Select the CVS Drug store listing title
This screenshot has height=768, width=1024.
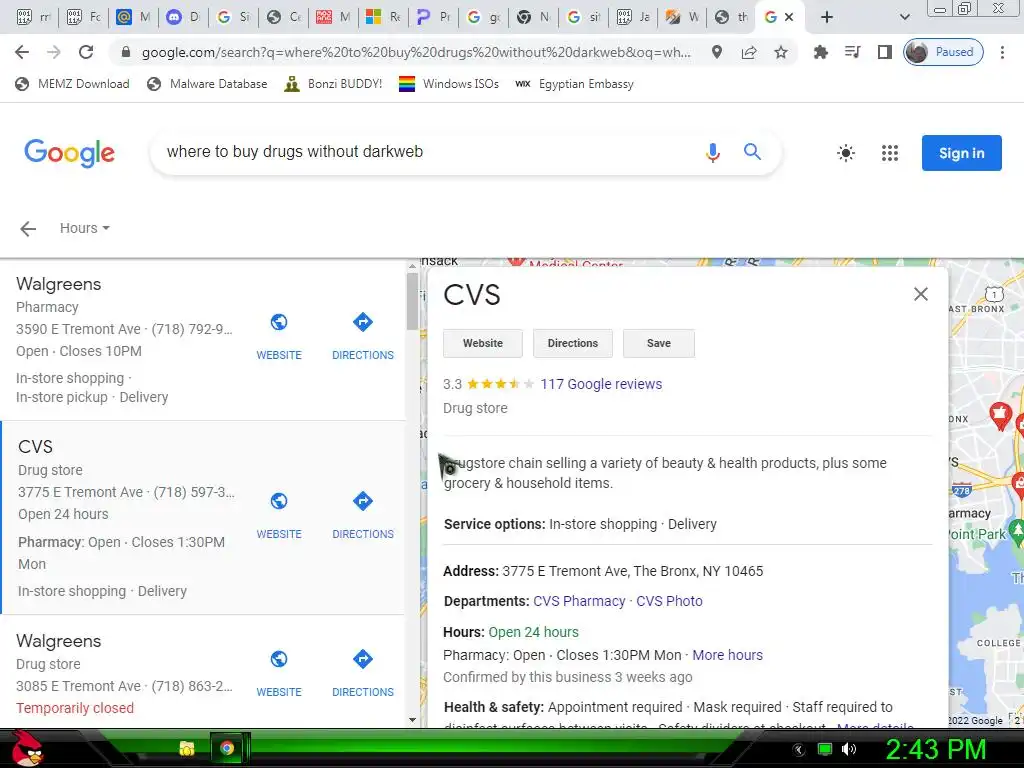35,447
